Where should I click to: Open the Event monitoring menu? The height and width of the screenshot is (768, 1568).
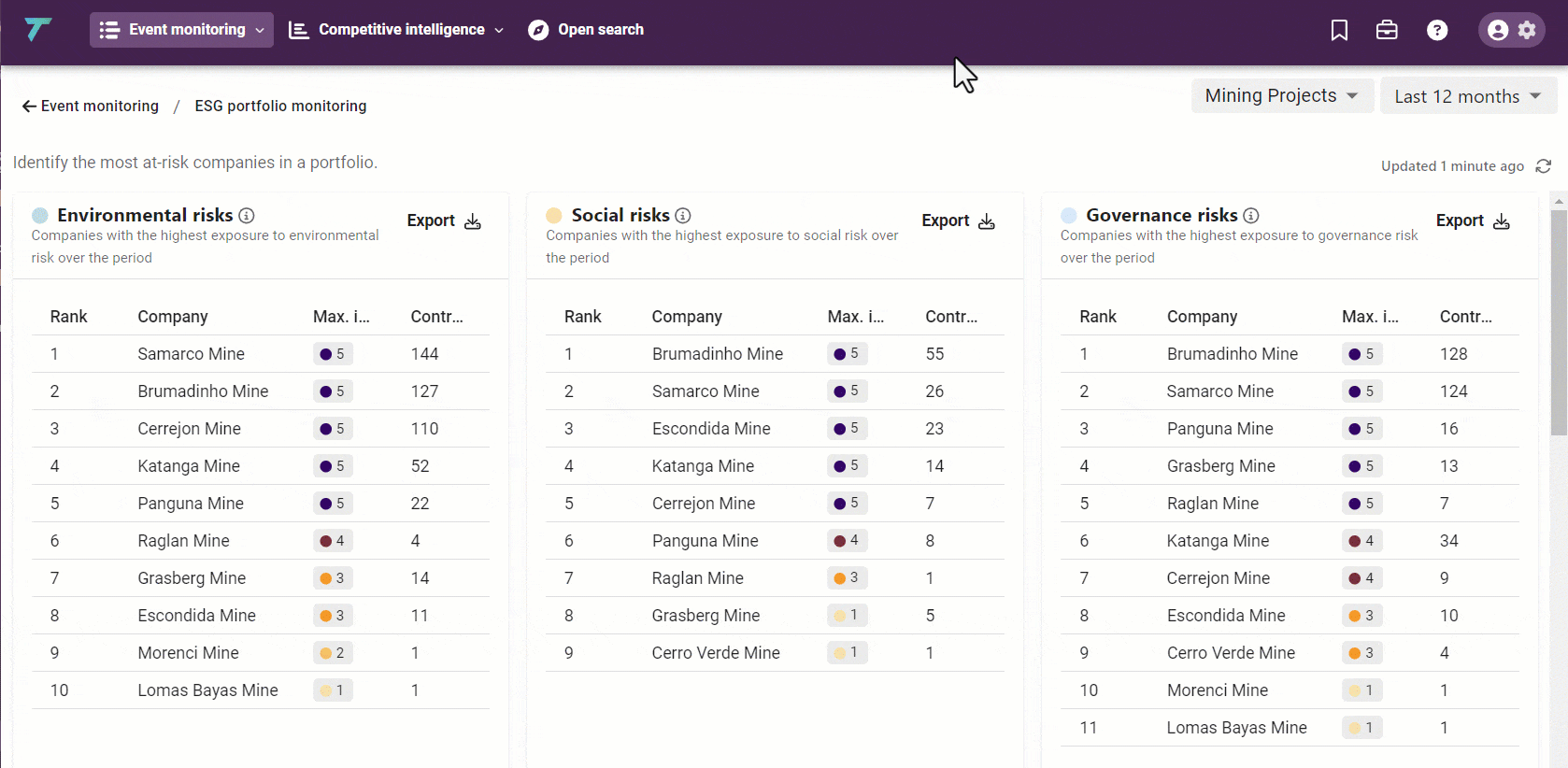point(181,30)
